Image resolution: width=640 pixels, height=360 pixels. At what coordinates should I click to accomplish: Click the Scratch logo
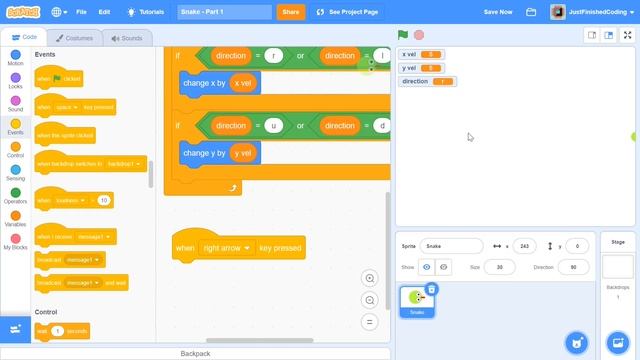23,12
